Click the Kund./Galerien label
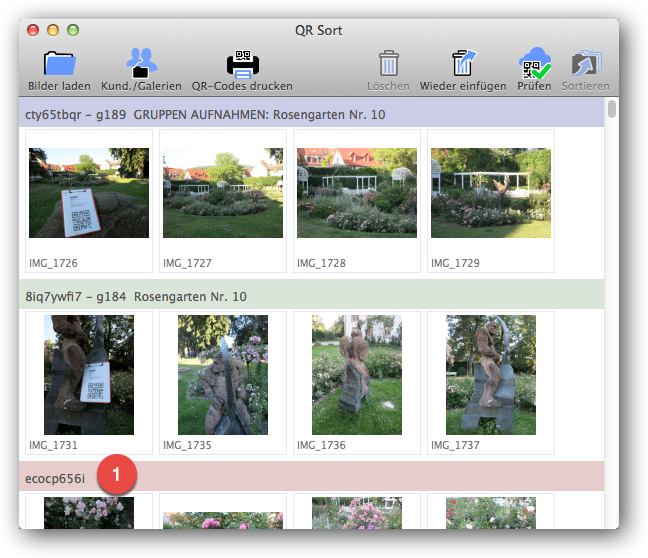 tap(141, 86)
